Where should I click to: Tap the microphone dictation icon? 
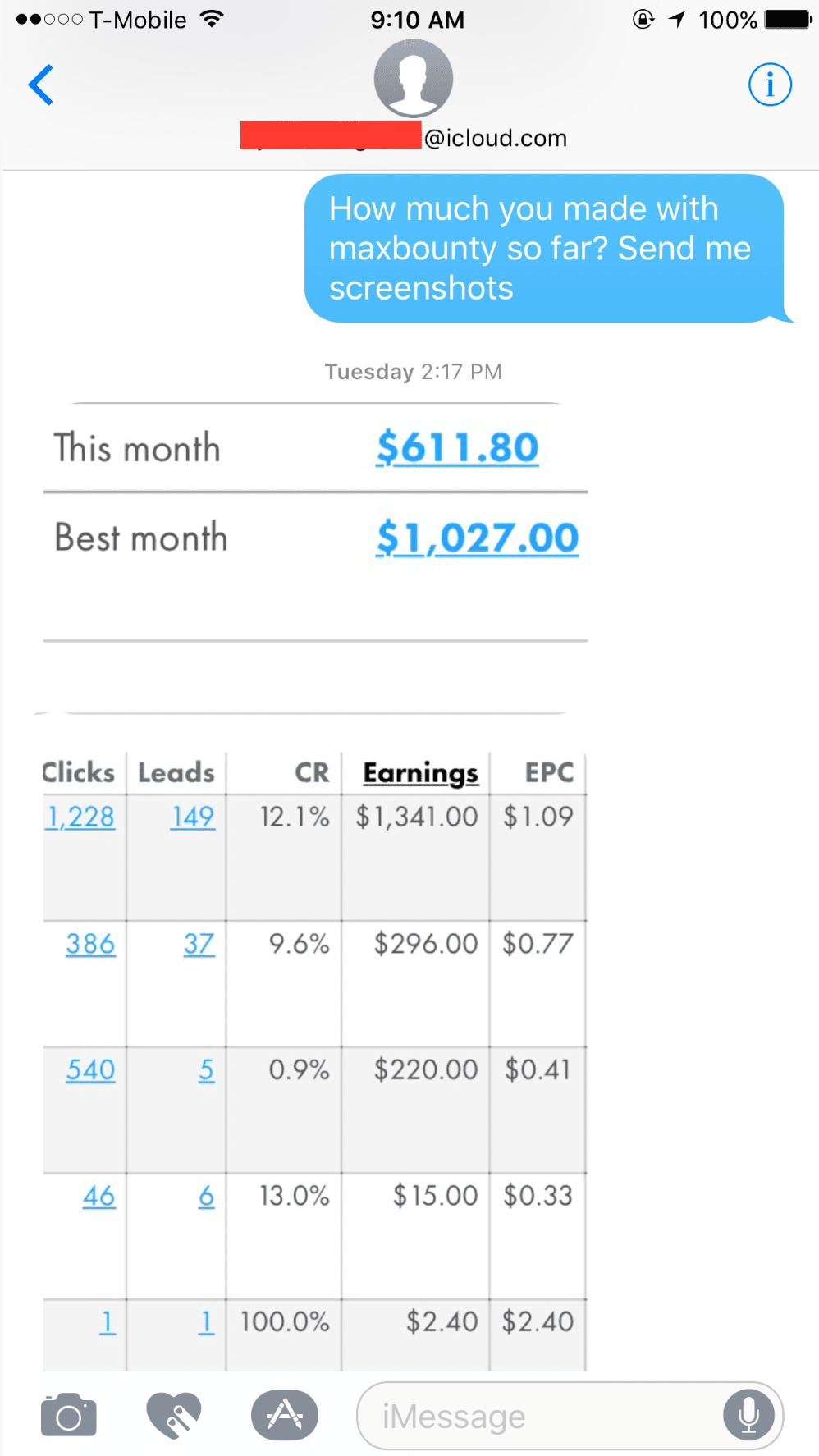click(x=748, y=1416)
